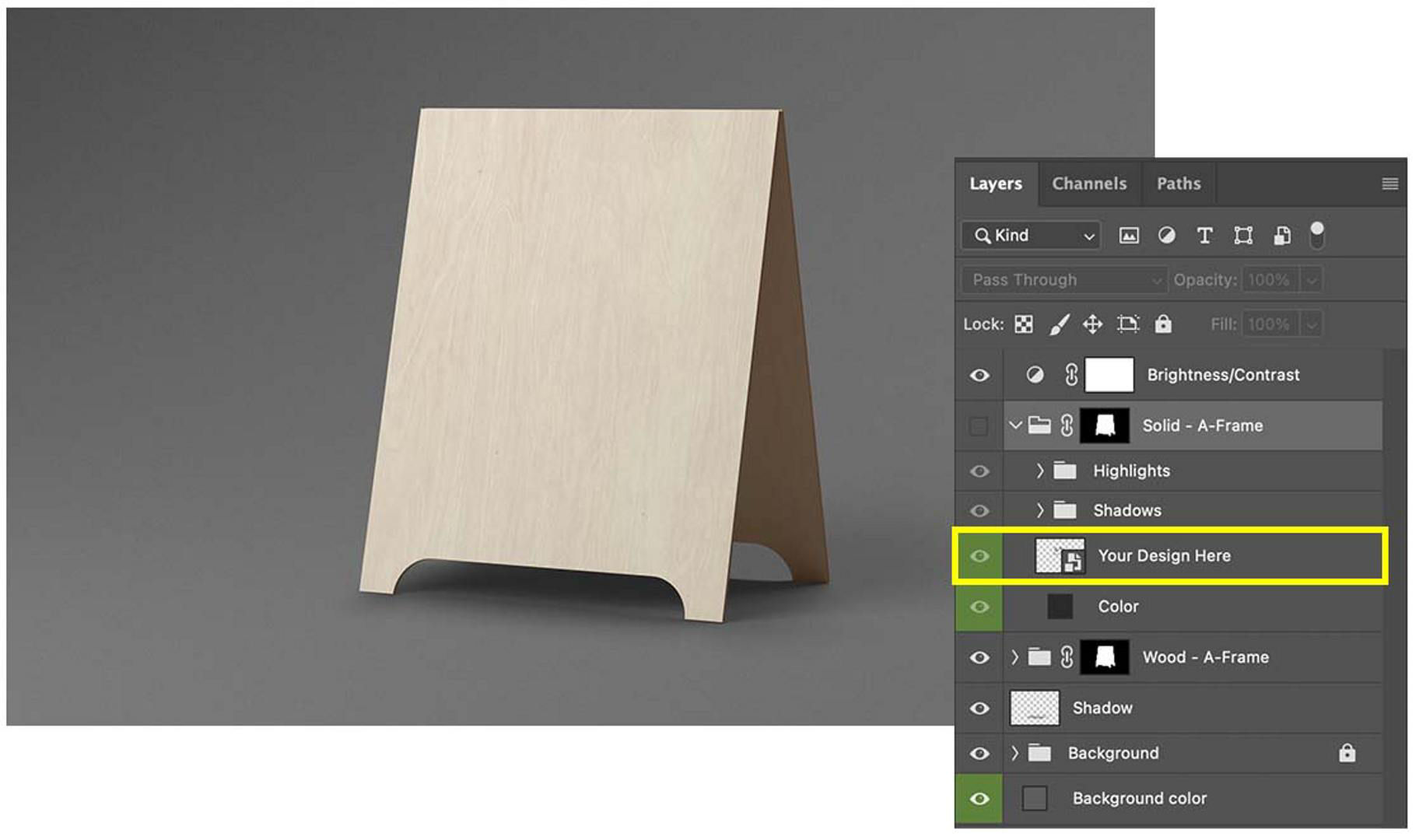Click the smart object filter icon
Screen dimensions: 1426x840
click(1280, 236)
